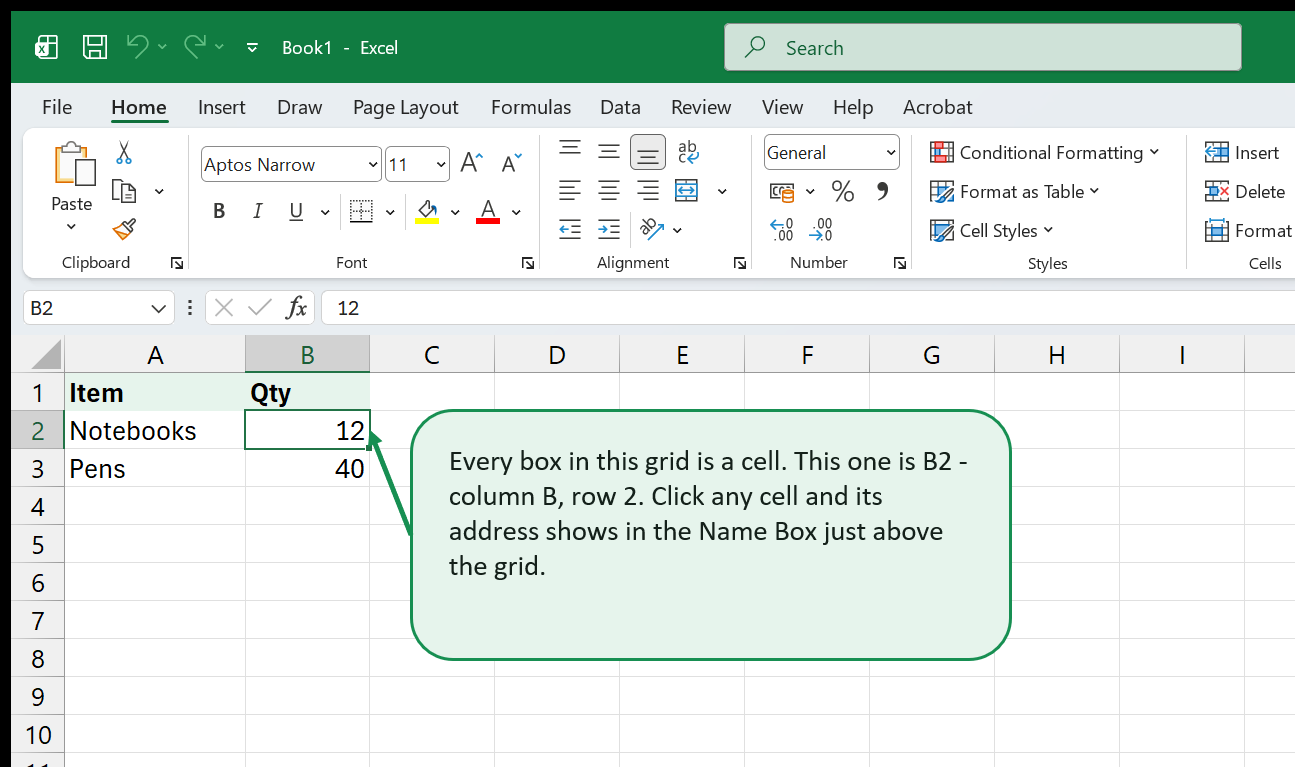Click the Redo arrow icon

pos(194,46)
